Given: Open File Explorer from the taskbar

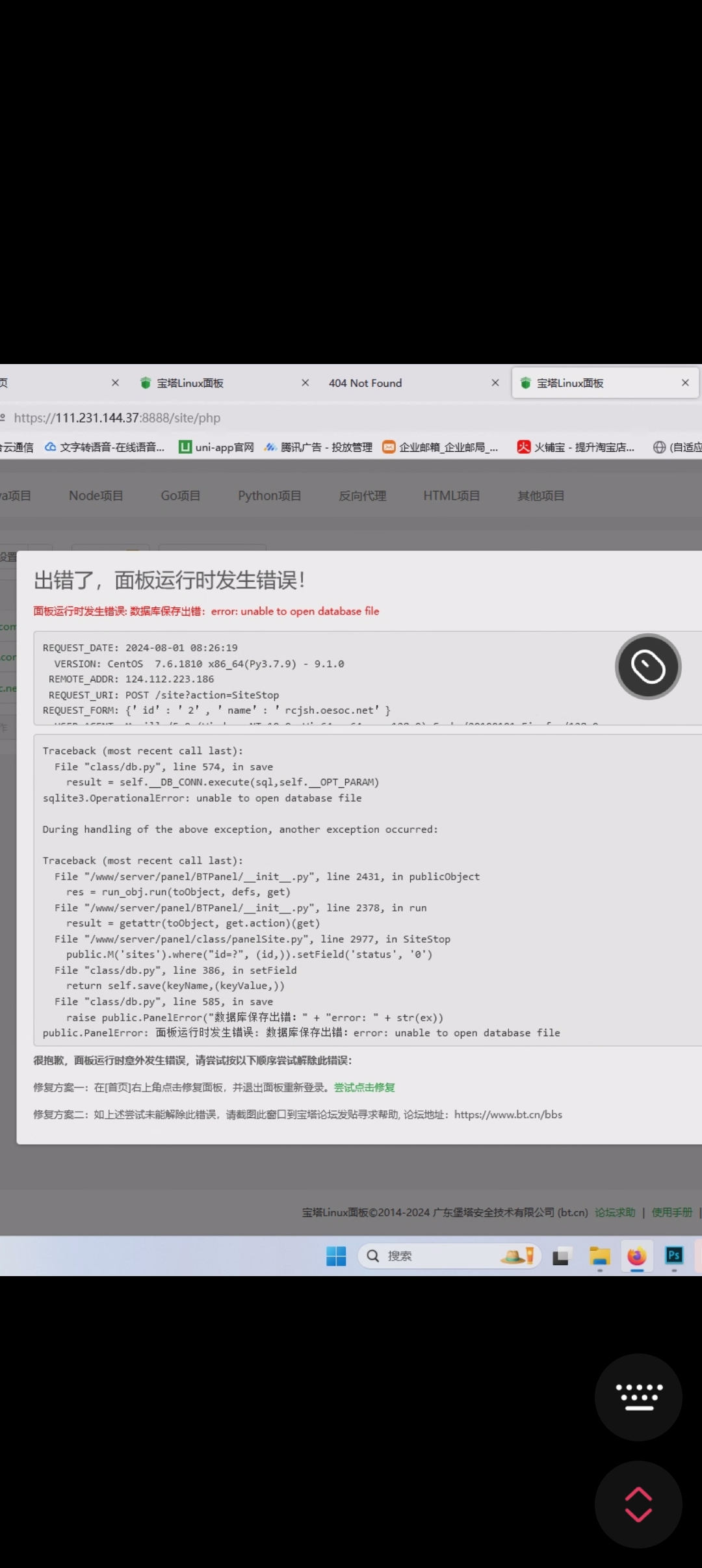Looking at the screenshot, I should [x=599, y=1256].
